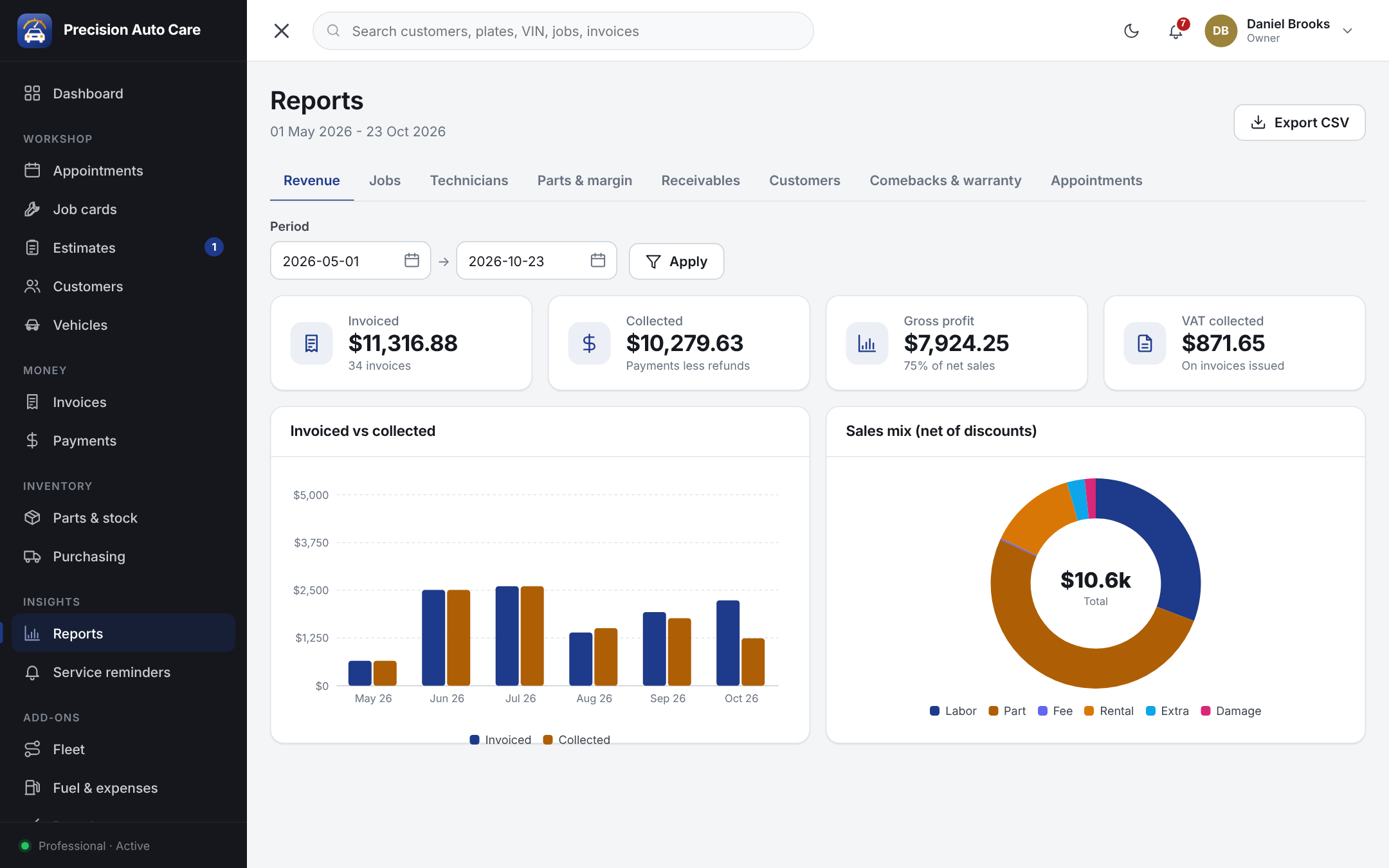Switch to the Parts & margin tab

click(x=585, y=181)
